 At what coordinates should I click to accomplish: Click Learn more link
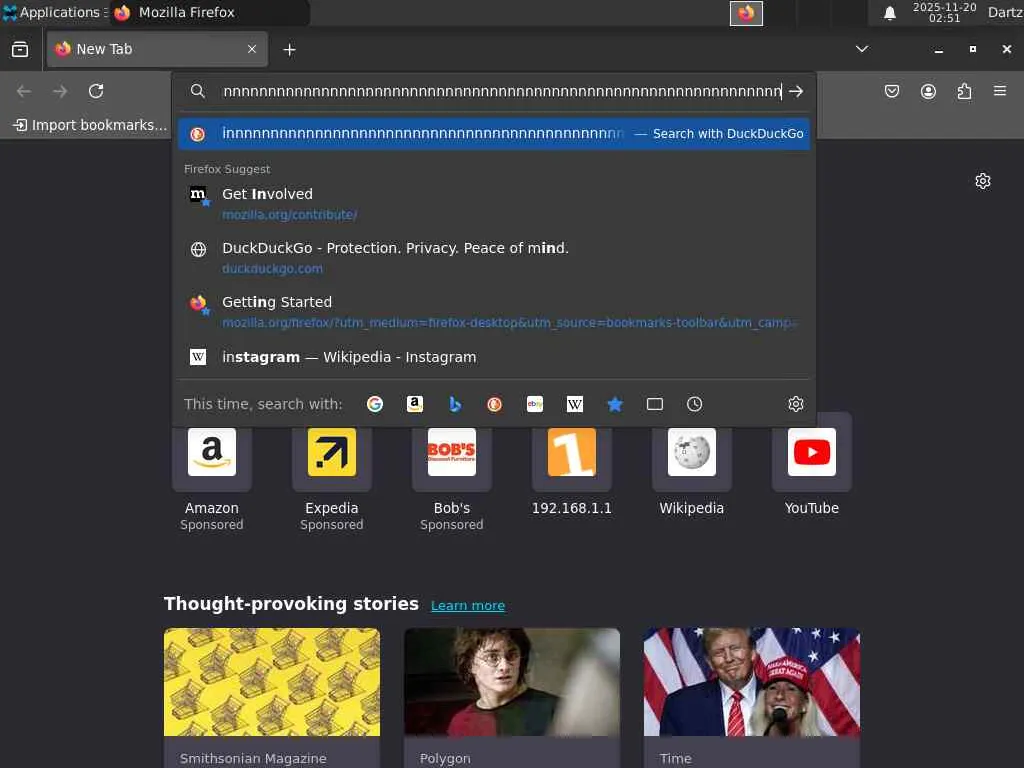pyautogui.click(x=468, y=605)
